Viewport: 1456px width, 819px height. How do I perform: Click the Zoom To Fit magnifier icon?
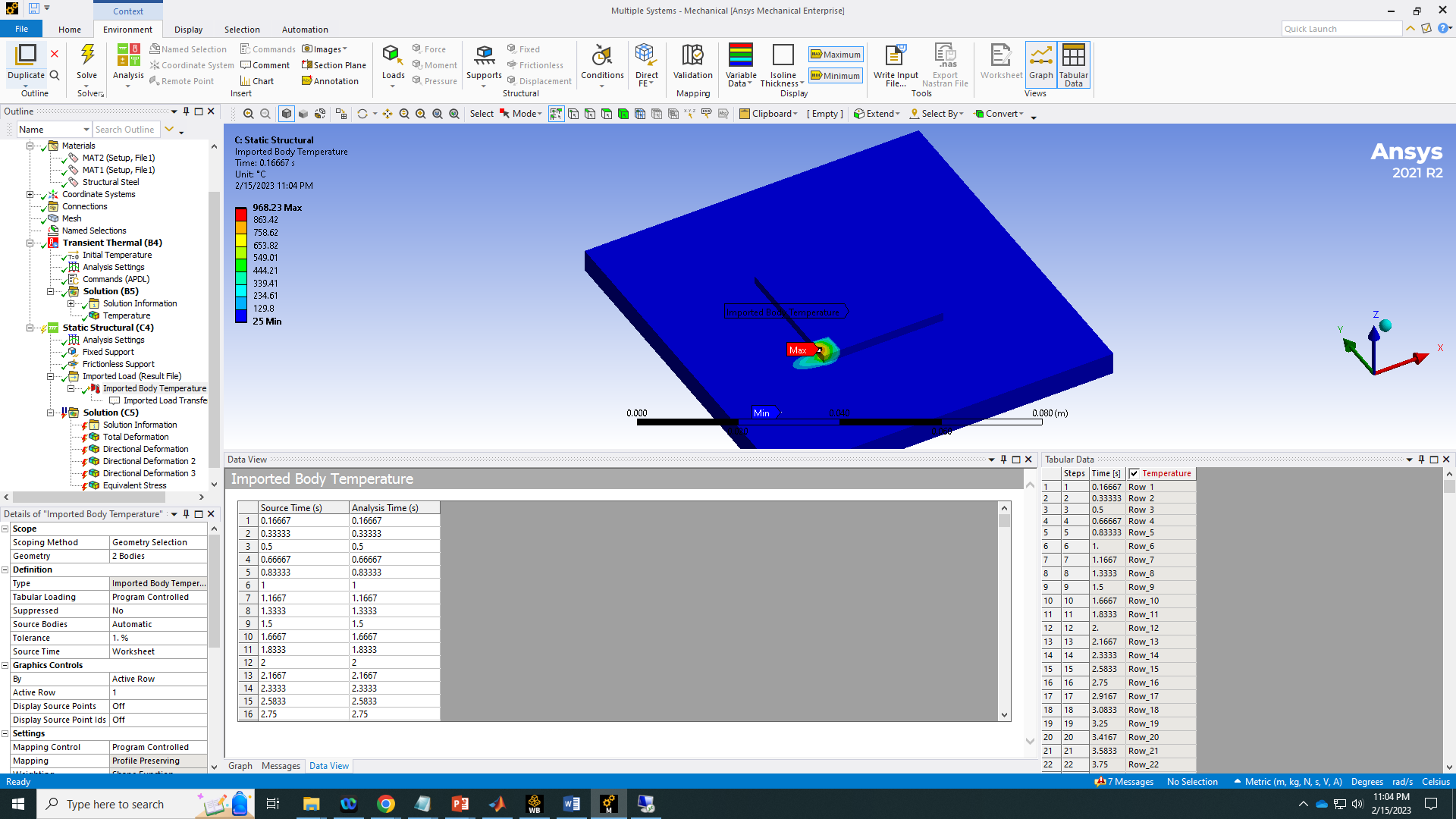tap(438, 114)
